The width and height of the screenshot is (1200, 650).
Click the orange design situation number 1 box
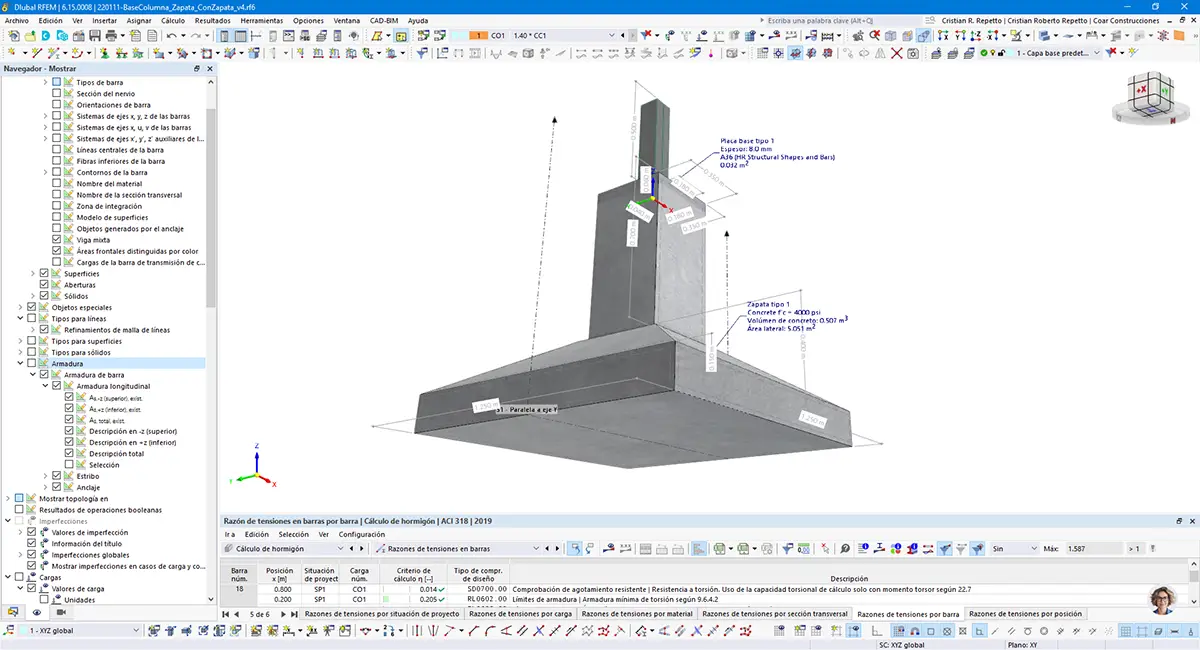[x=479, y=36]
